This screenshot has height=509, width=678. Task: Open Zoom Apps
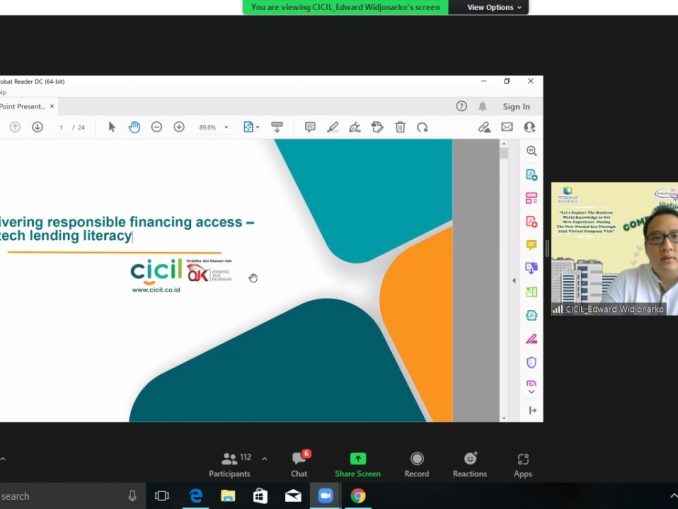(x=523, y=464)
